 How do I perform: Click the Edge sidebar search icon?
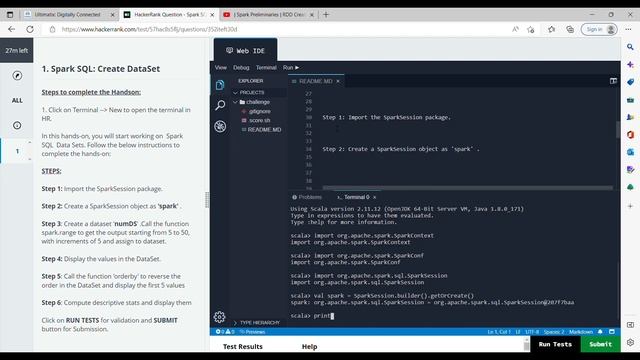click(630, 47)
